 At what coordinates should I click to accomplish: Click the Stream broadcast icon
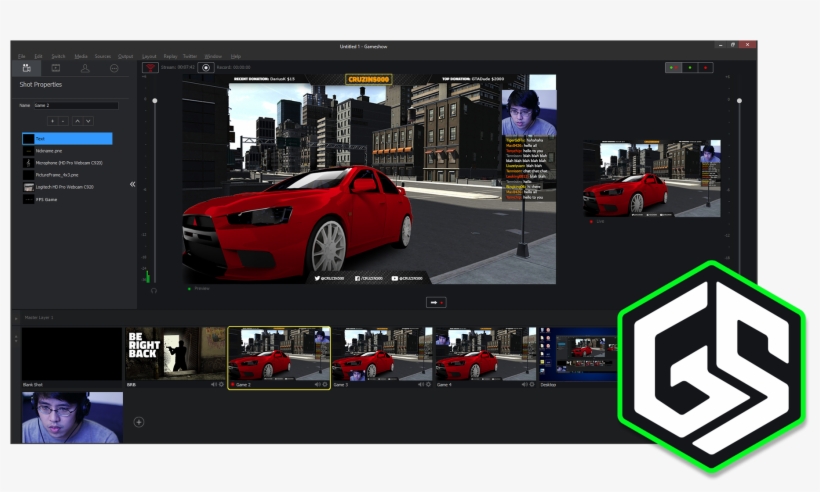tap(150, 67)
